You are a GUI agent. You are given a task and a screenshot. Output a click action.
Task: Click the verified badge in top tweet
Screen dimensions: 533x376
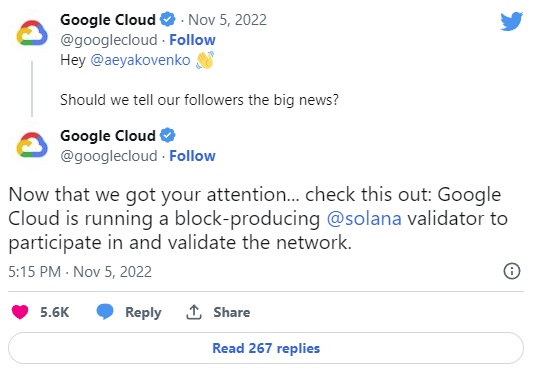click(168, 19)
